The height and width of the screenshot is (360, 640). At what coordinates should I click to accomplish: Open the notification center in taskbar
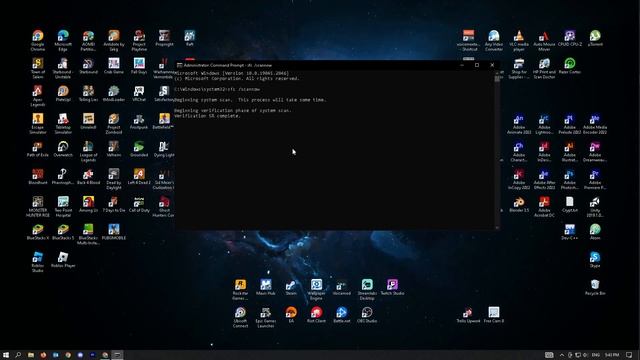(629, 355)
